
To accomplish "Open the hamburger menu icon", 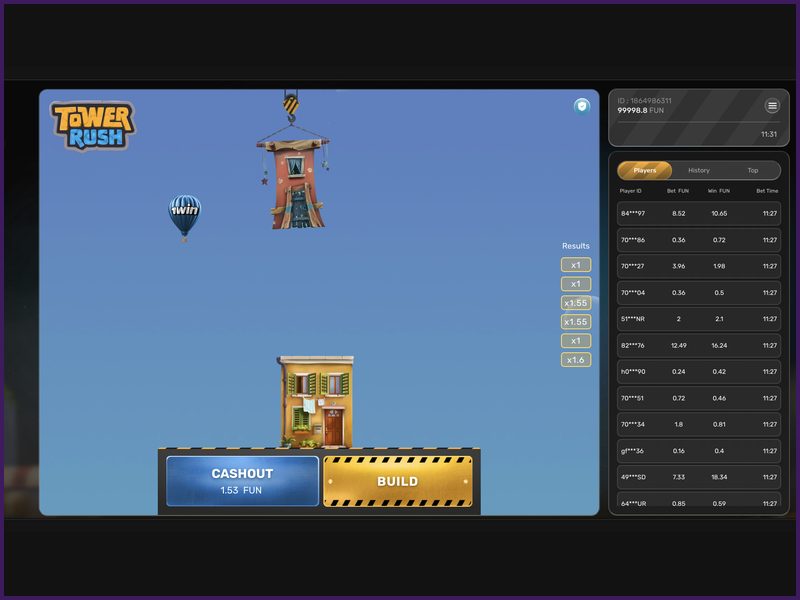I will 771,105.
